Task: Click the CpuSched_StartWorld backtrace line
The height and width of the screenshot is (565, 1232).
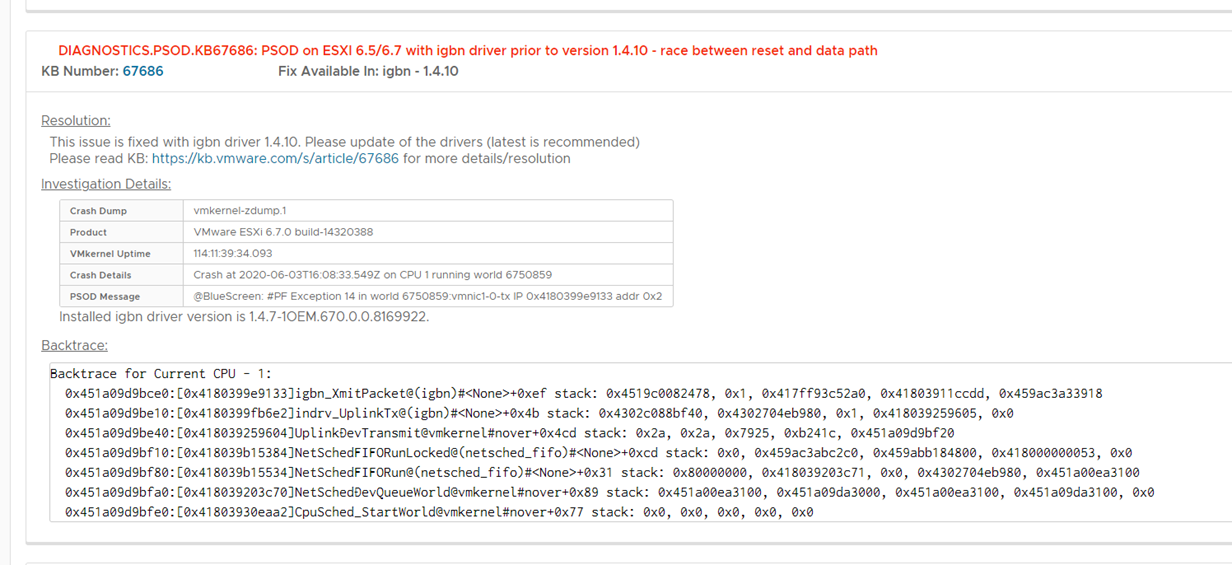Action: pyautogui.click(x=440, y=512)
